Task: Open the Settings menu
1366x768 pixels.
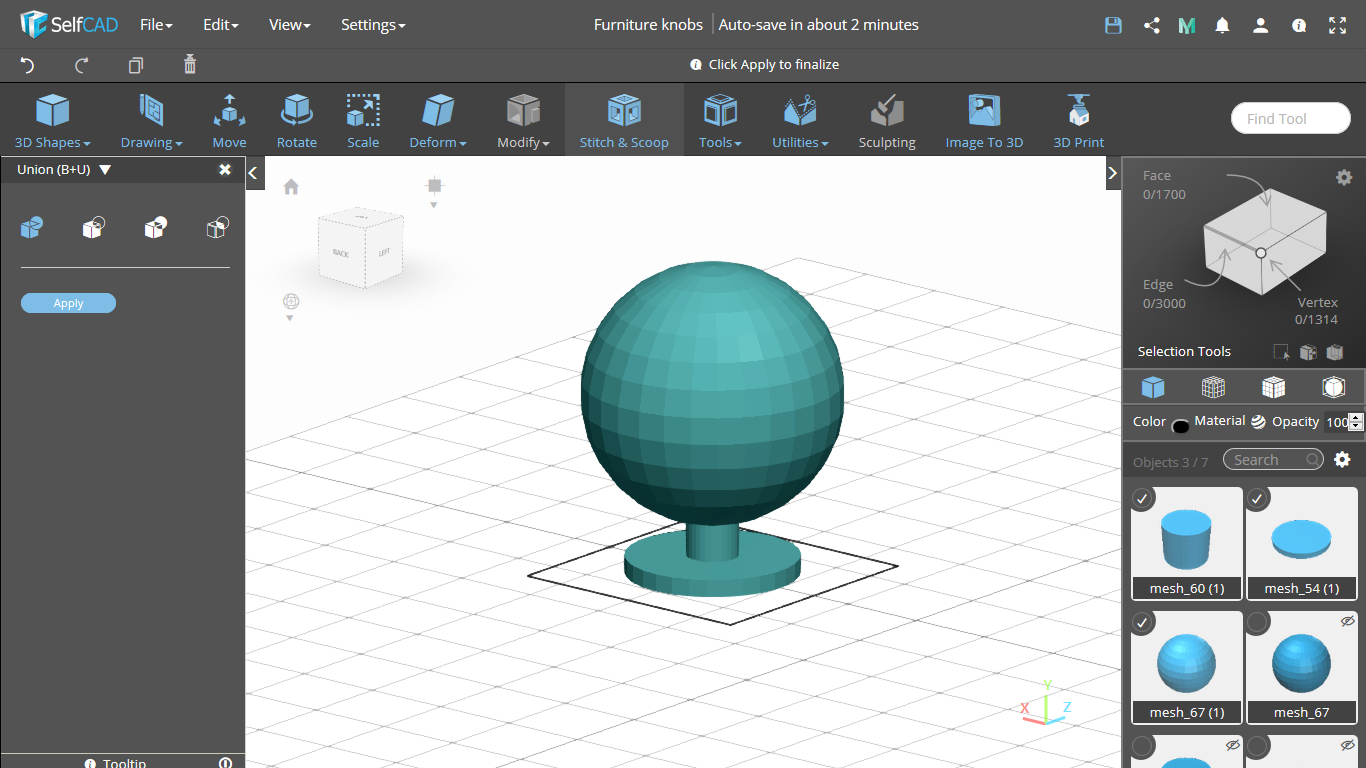Action: coord(373,25)
